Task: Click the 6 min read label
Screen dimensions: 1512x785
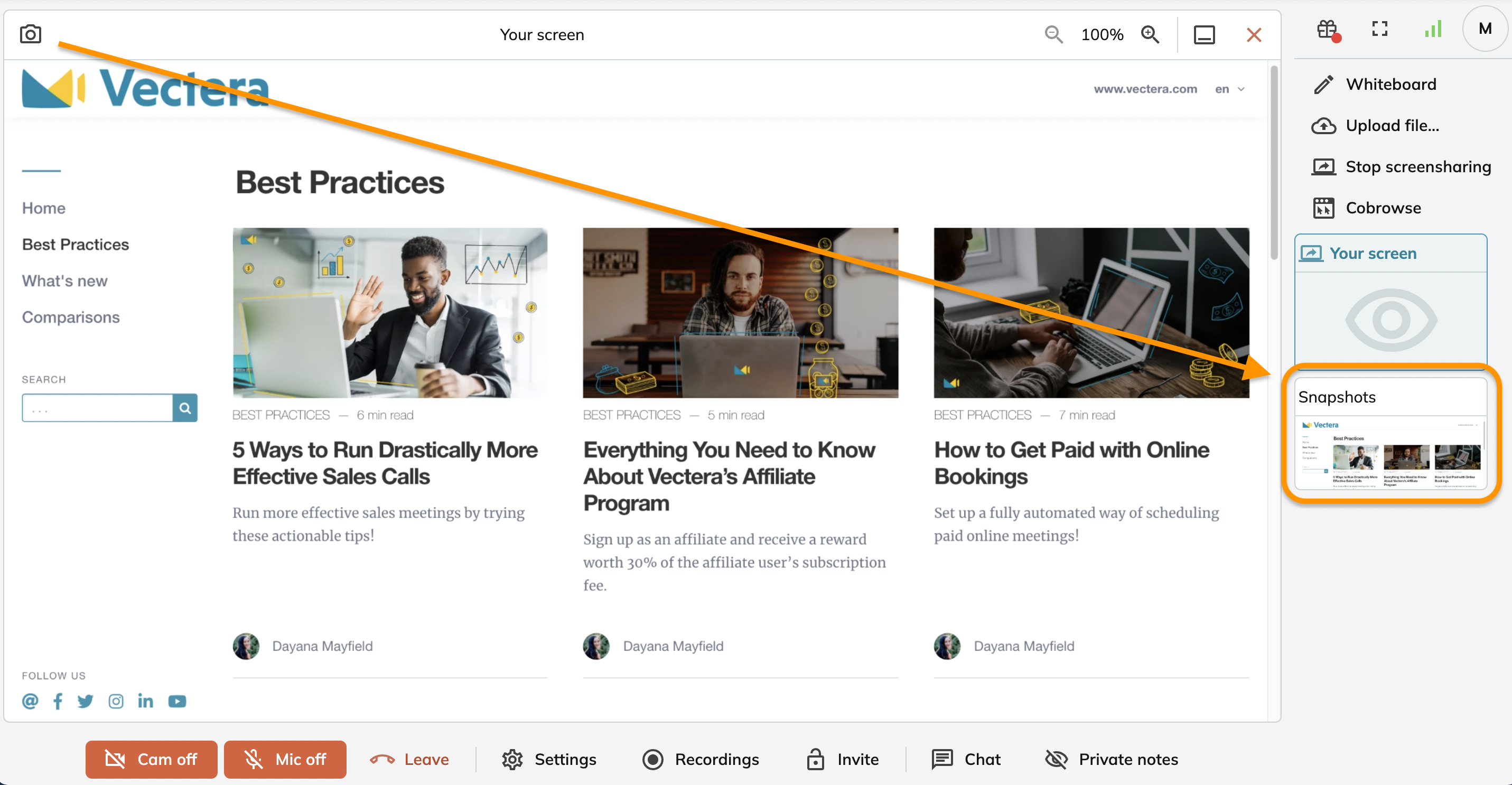Action: pos(385,415)
